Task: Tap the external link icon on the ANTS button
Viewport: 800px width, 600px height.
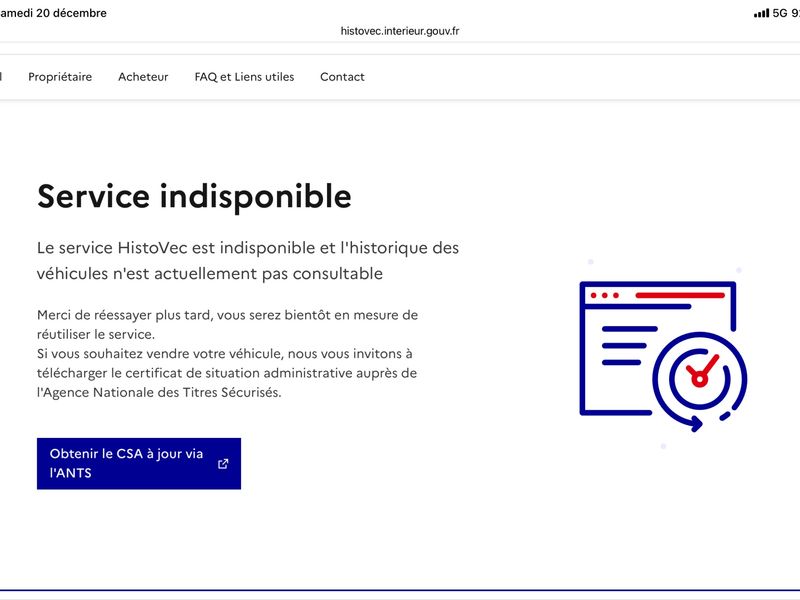Action: [x=223, y=464]
